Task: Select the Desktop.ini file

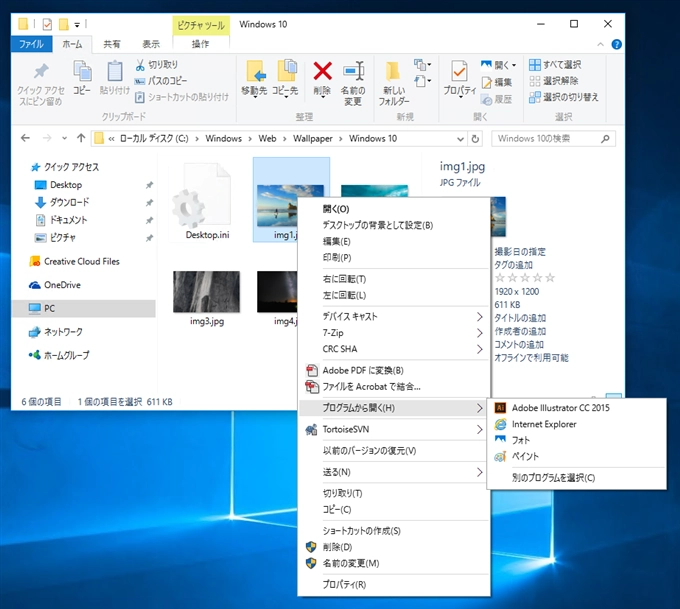Action: (207, 202)
